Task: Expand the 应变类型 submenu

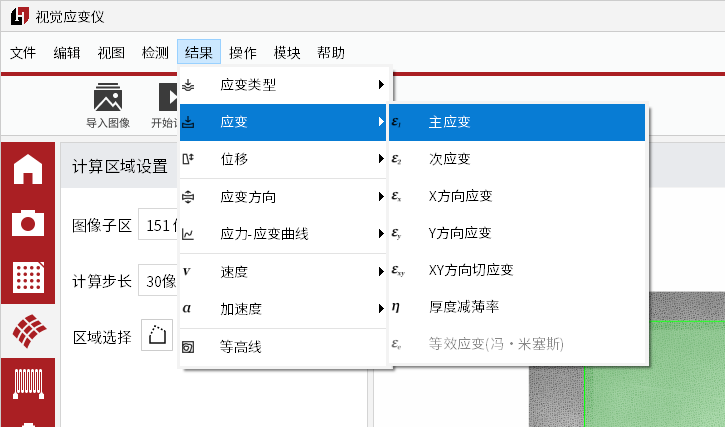Action: [x=284, y=85]
